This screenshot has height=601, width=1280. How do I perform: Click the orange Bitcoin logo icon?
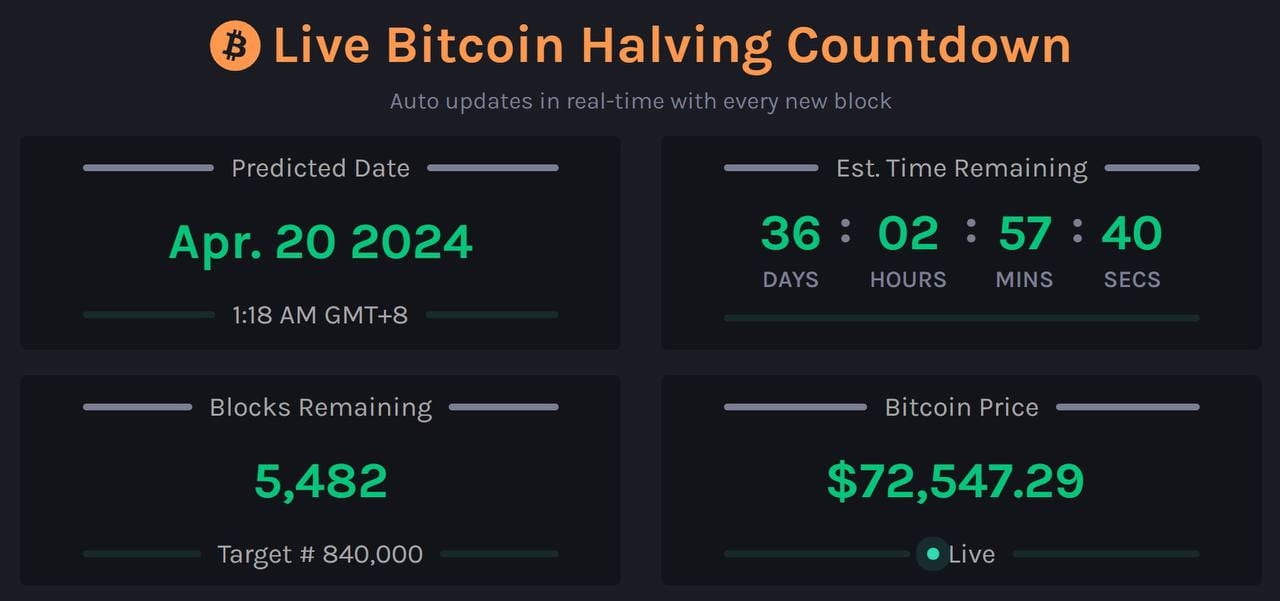[233, 44]
